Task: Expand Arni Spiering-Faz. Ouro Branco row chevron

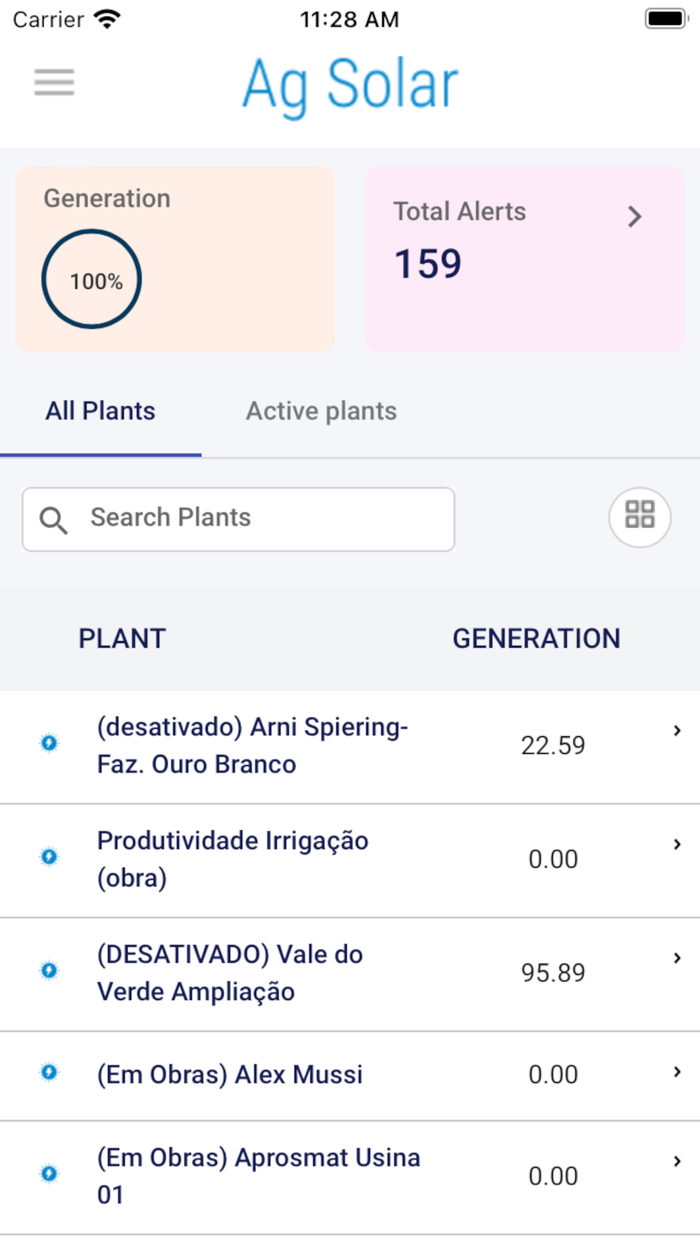Action: click(677, 731)
